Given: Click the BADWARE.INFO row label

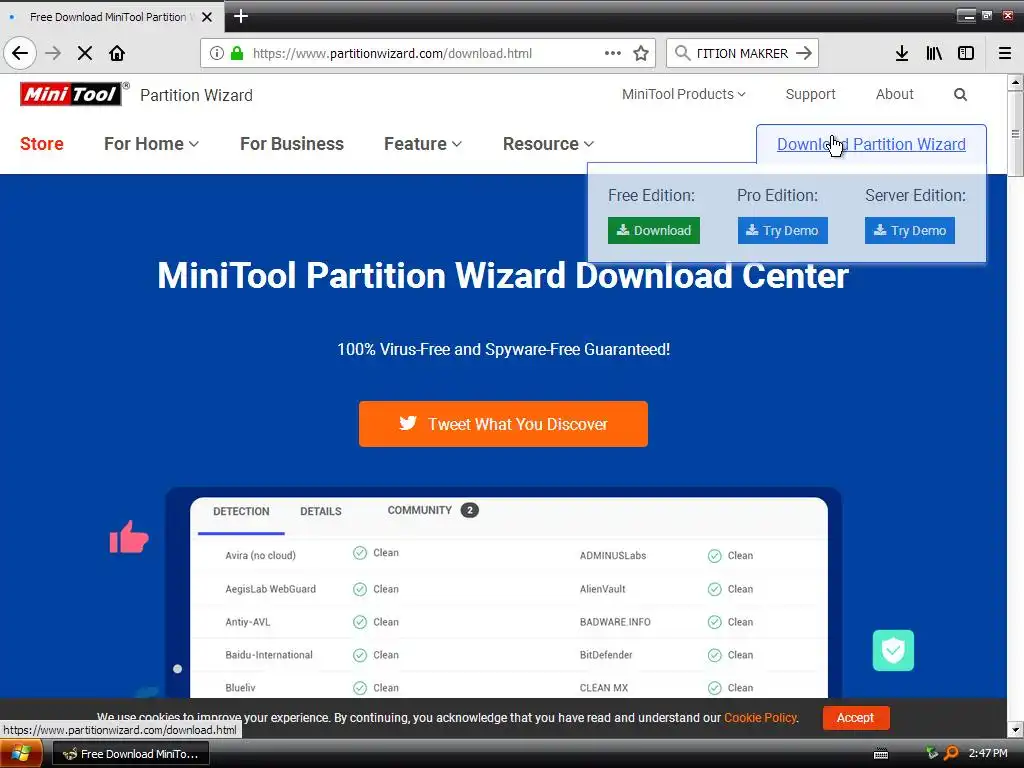Looking at the screenshot, I should click(615, 622).
